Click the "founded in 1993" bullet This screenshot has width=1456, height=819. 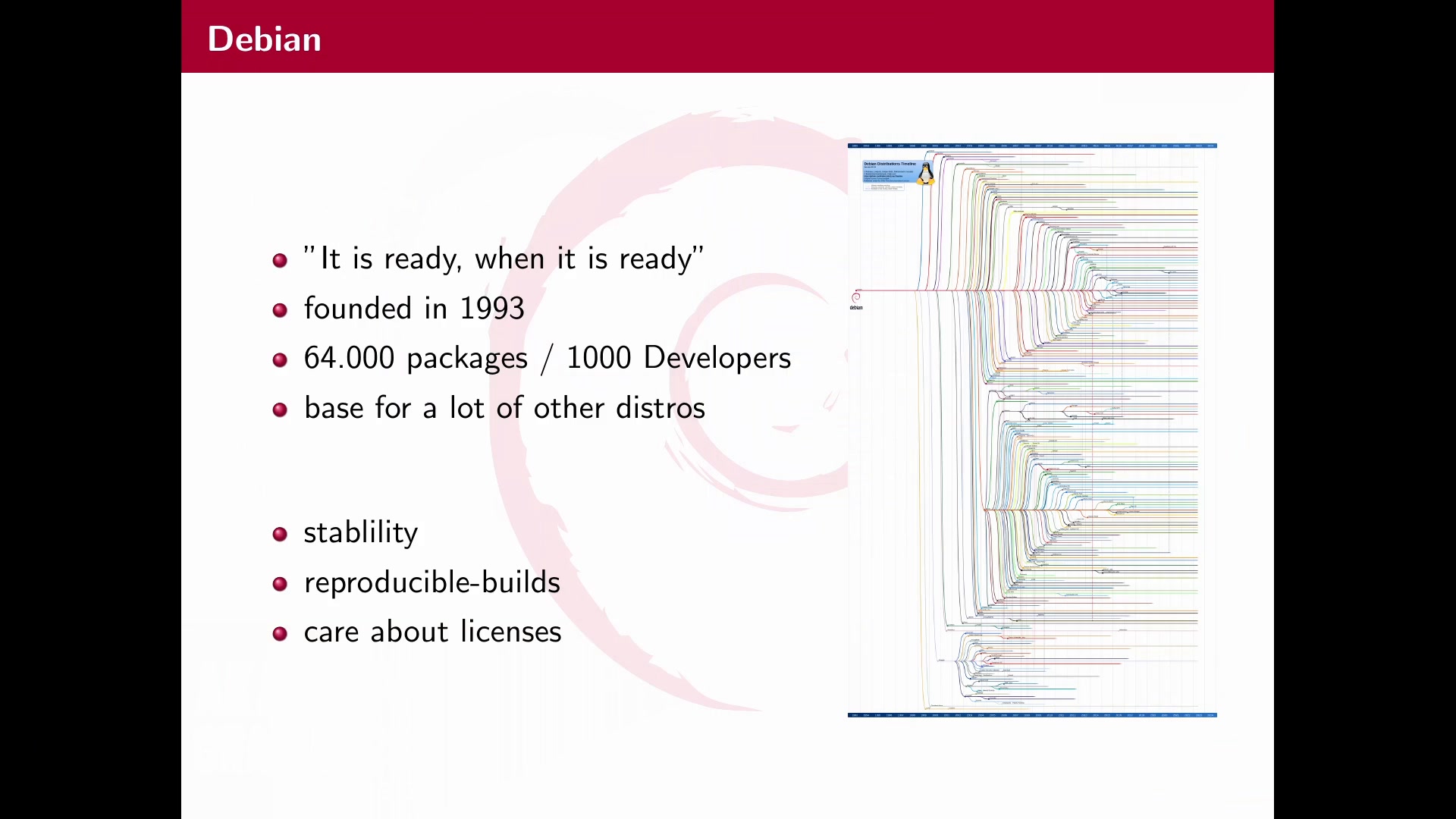pos(414,309)
